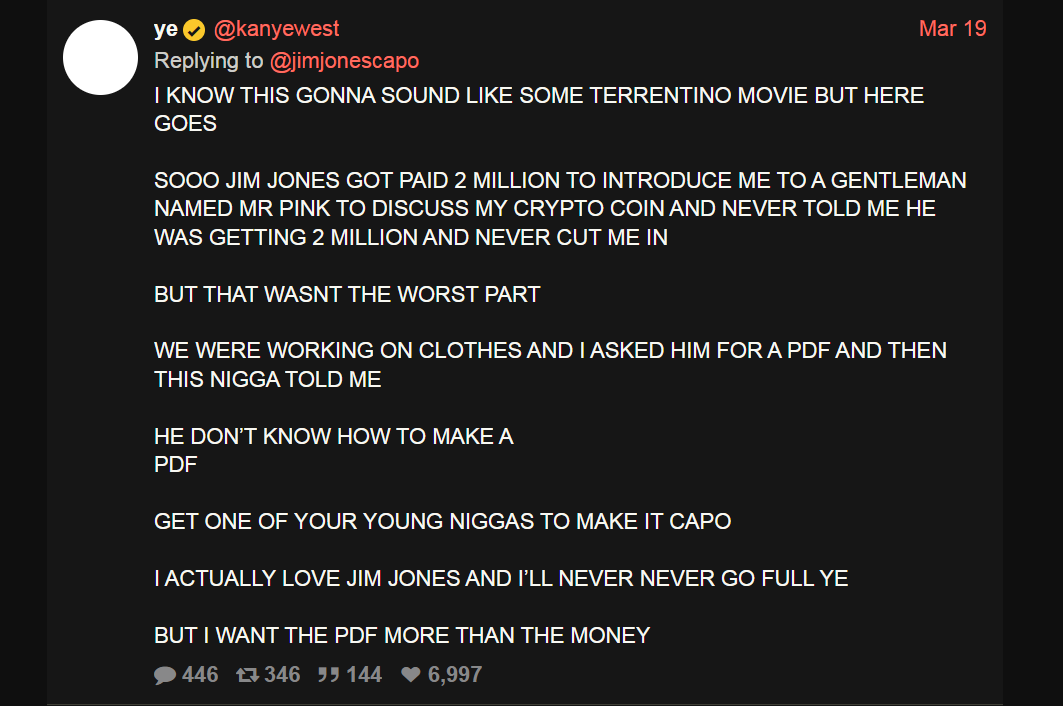Open the @jimjonescapo mention link

pyautogui.click(x=344, y=61)
